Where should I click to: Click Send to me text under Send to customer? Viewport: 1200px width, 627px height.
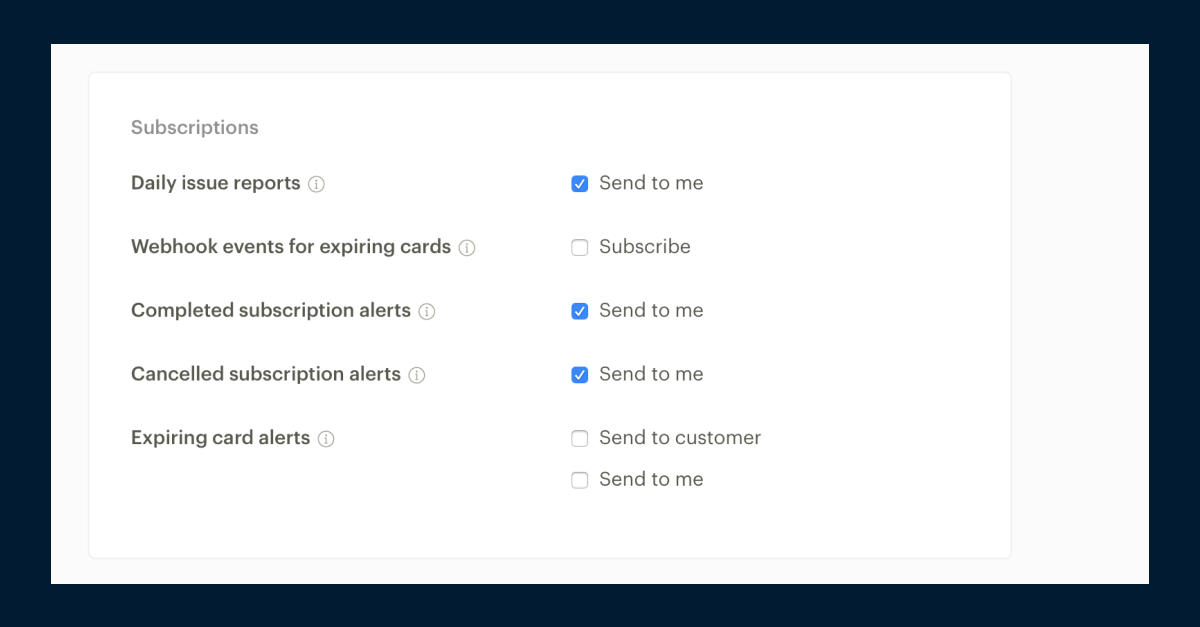[651, 480]
